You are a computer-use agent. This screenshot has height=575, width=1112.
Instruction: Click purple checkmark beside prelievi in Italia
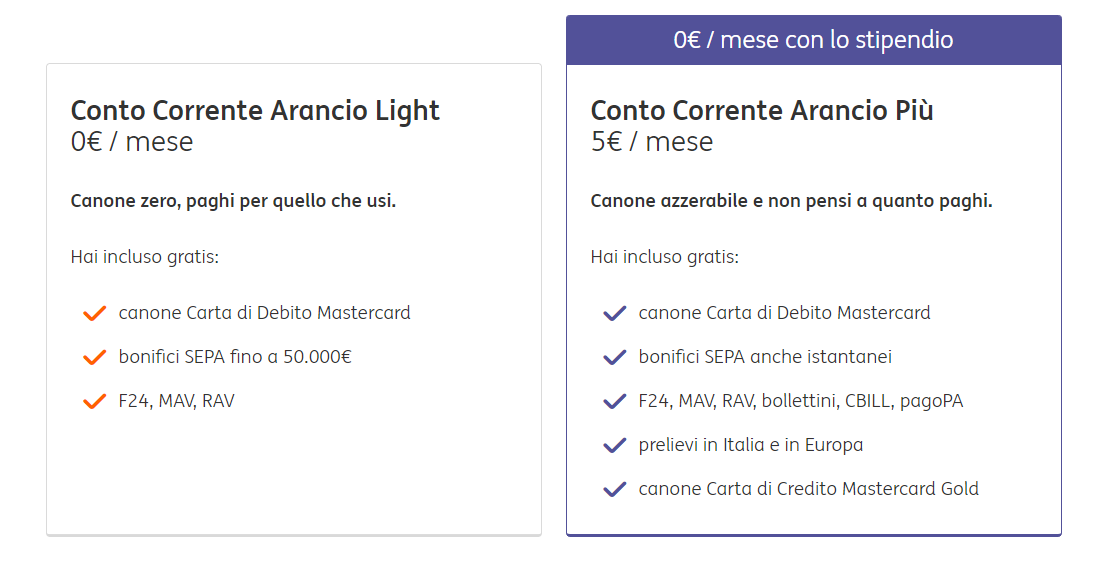[x=615, y=446]
